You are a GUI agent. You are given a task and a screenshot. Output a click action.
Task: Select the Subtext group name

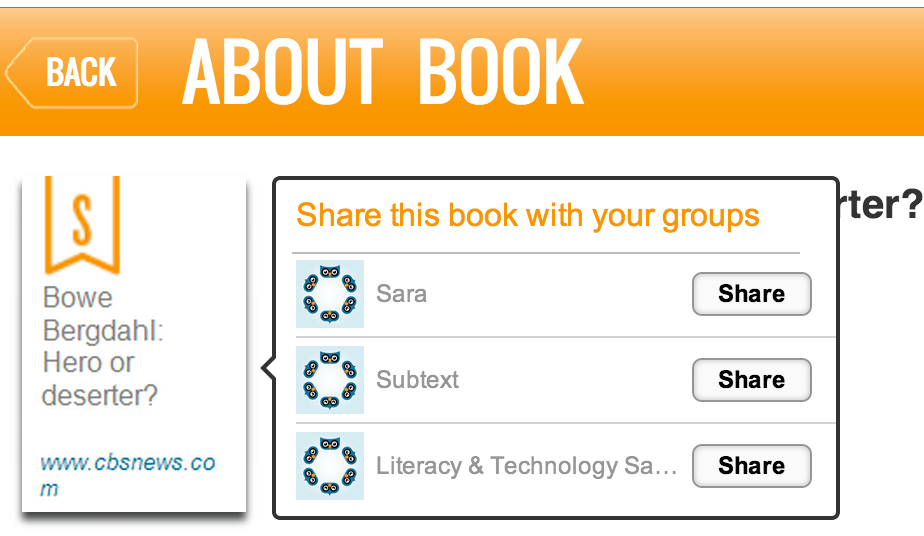[x=418, y=380]
